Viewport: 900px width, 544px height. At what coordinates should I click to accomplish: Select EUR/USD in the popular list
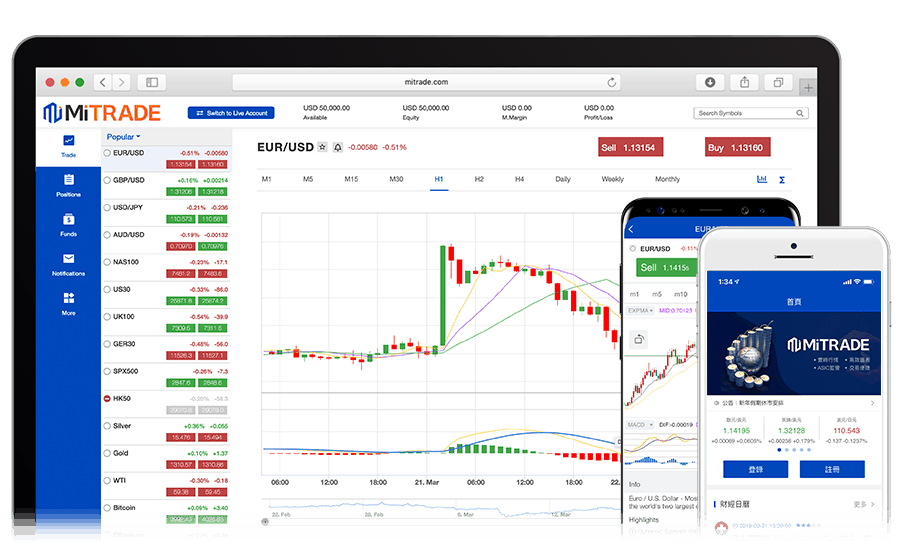pyautogui.click(x=166, y=158)
